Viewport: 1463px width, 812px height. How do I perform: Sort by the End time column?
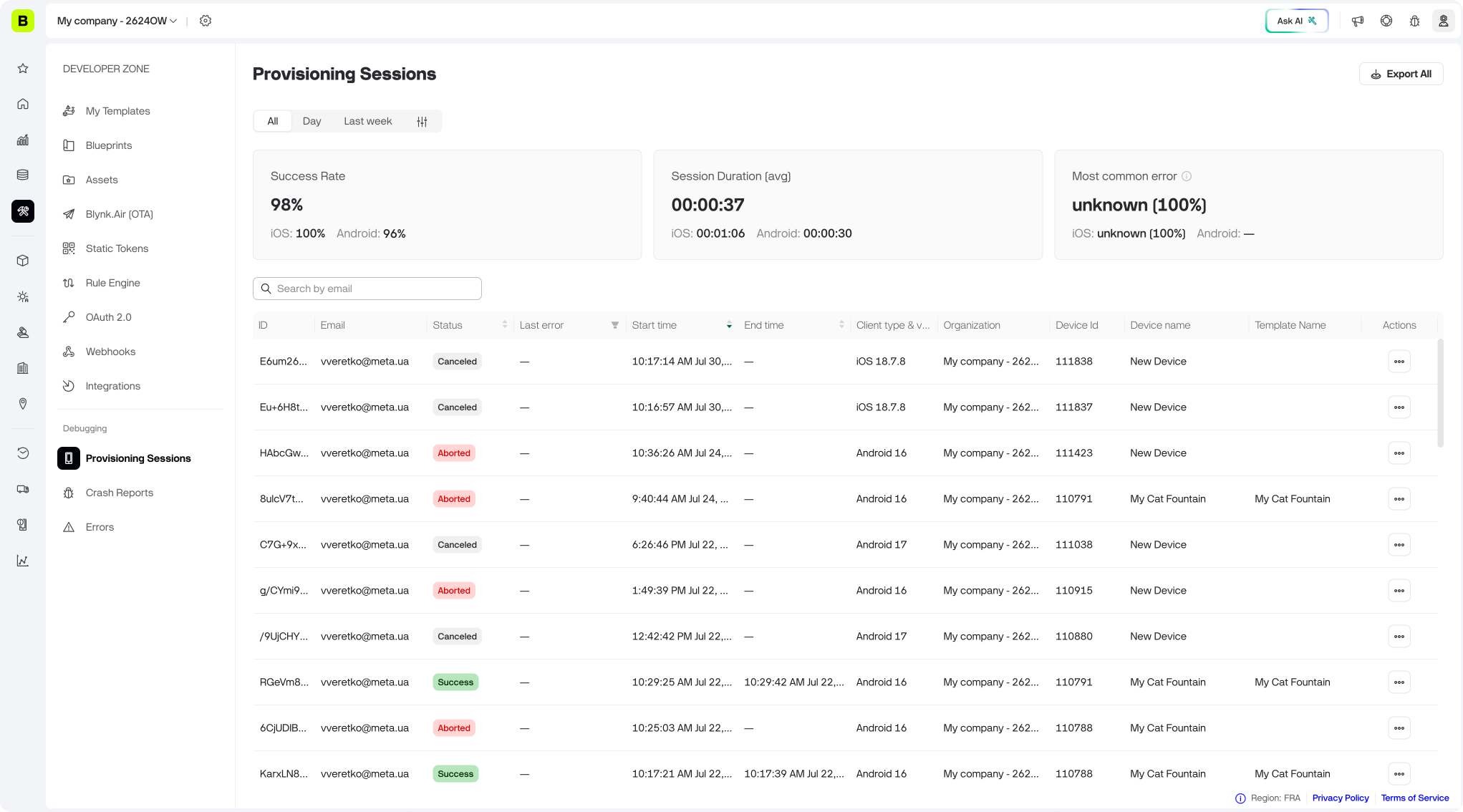(841, 325)
